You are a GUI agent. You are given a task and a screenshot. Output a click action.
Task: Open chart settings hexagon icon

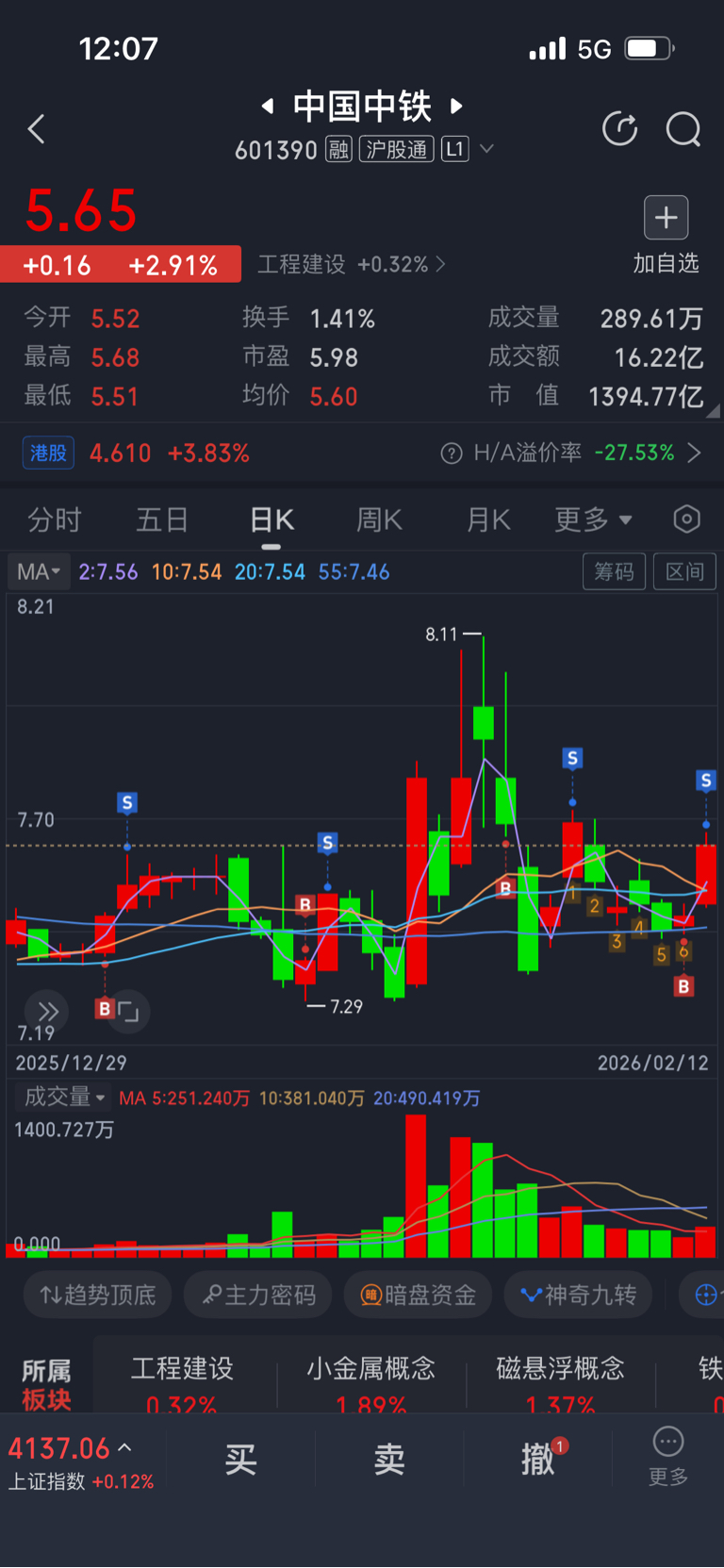pyautogui.click(x=687, y=519)
